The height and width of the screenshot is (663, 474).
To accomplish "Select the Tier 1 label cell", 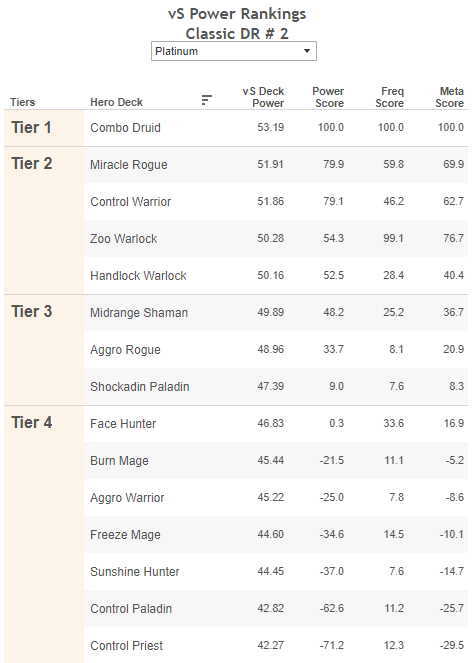I will 44,128.
